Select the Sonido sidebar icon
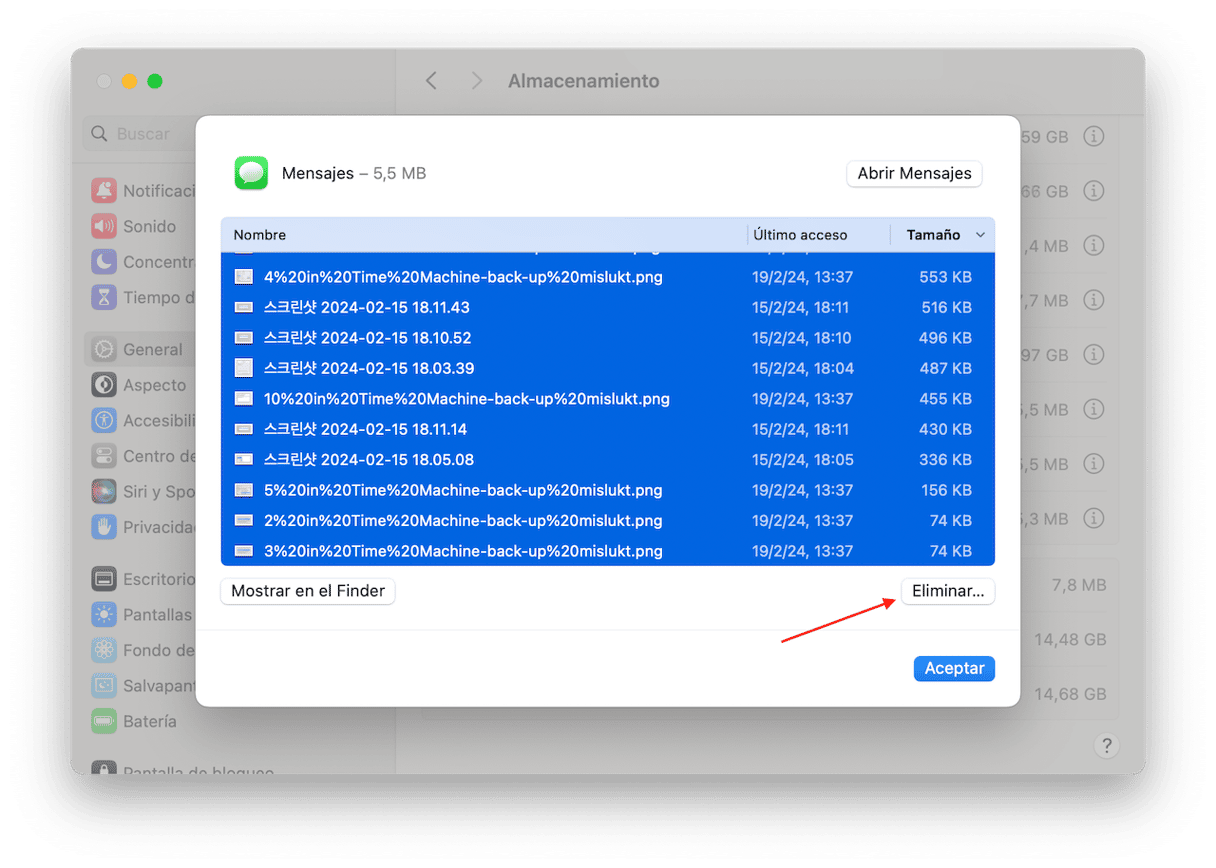 pos(104,227)
